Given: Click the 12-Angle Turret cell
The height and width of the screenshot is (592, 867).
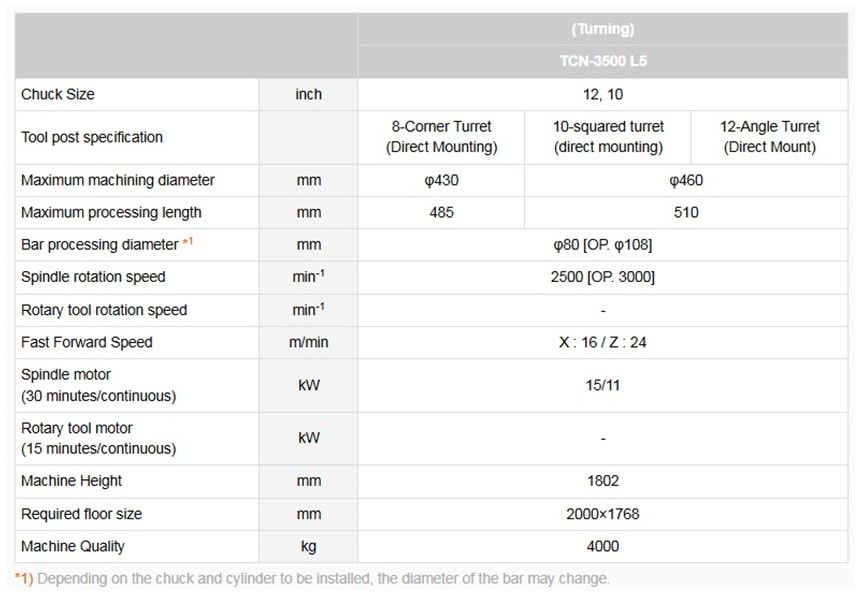Looking at the screenshot, I should tap(769, 137).
